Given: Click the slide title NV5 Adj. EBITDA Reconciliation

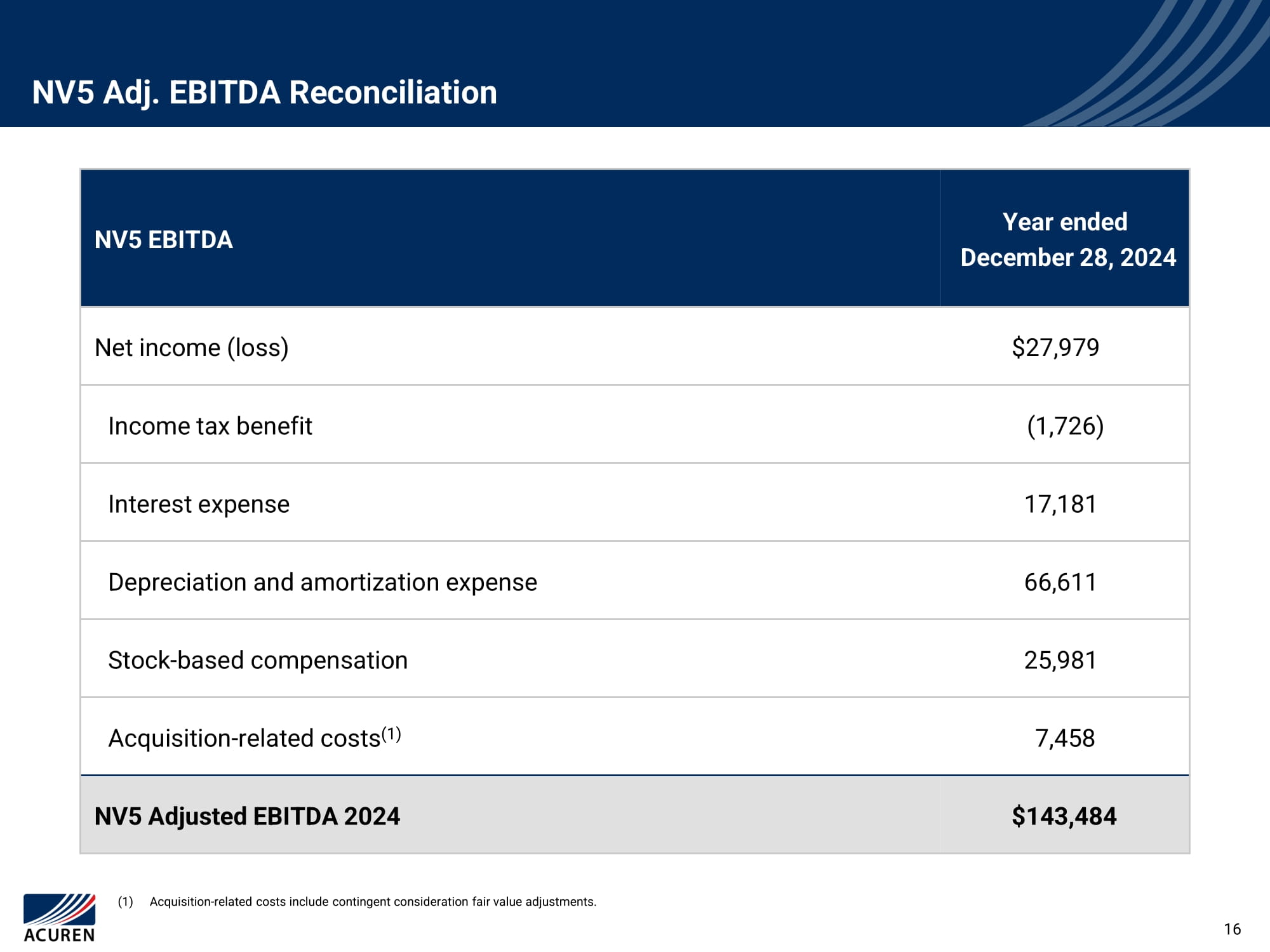Looking at the screenshot, I should tap(264, 93).
